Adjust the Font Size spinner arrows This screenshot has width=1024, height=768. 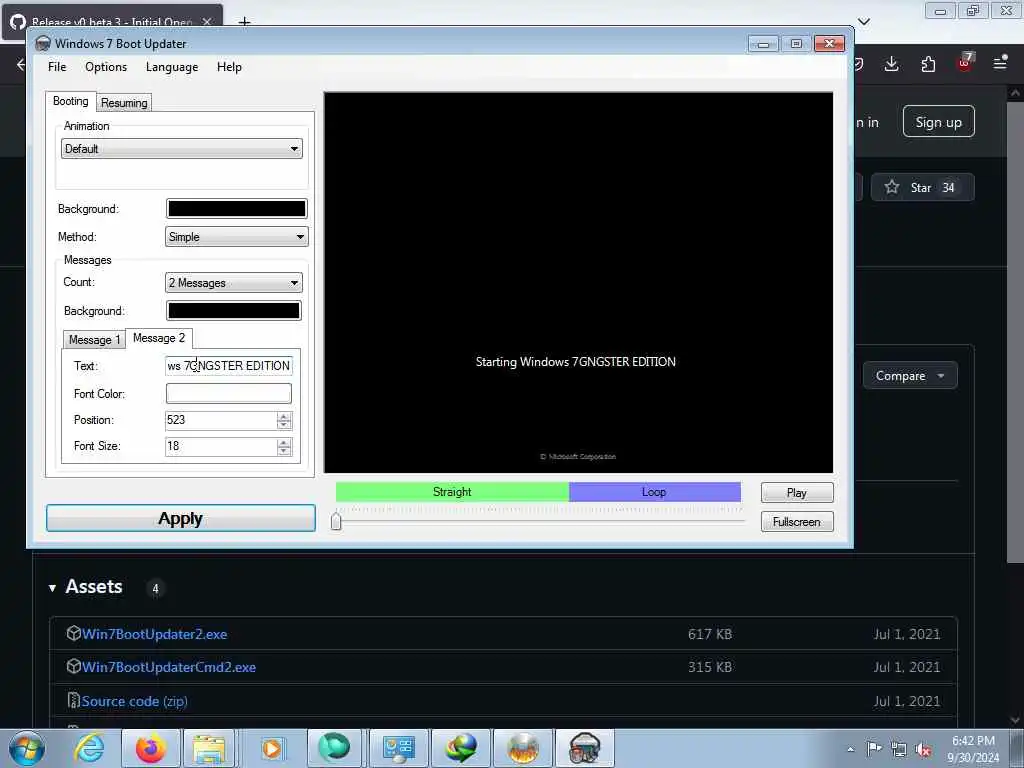[x=284, y=447]
